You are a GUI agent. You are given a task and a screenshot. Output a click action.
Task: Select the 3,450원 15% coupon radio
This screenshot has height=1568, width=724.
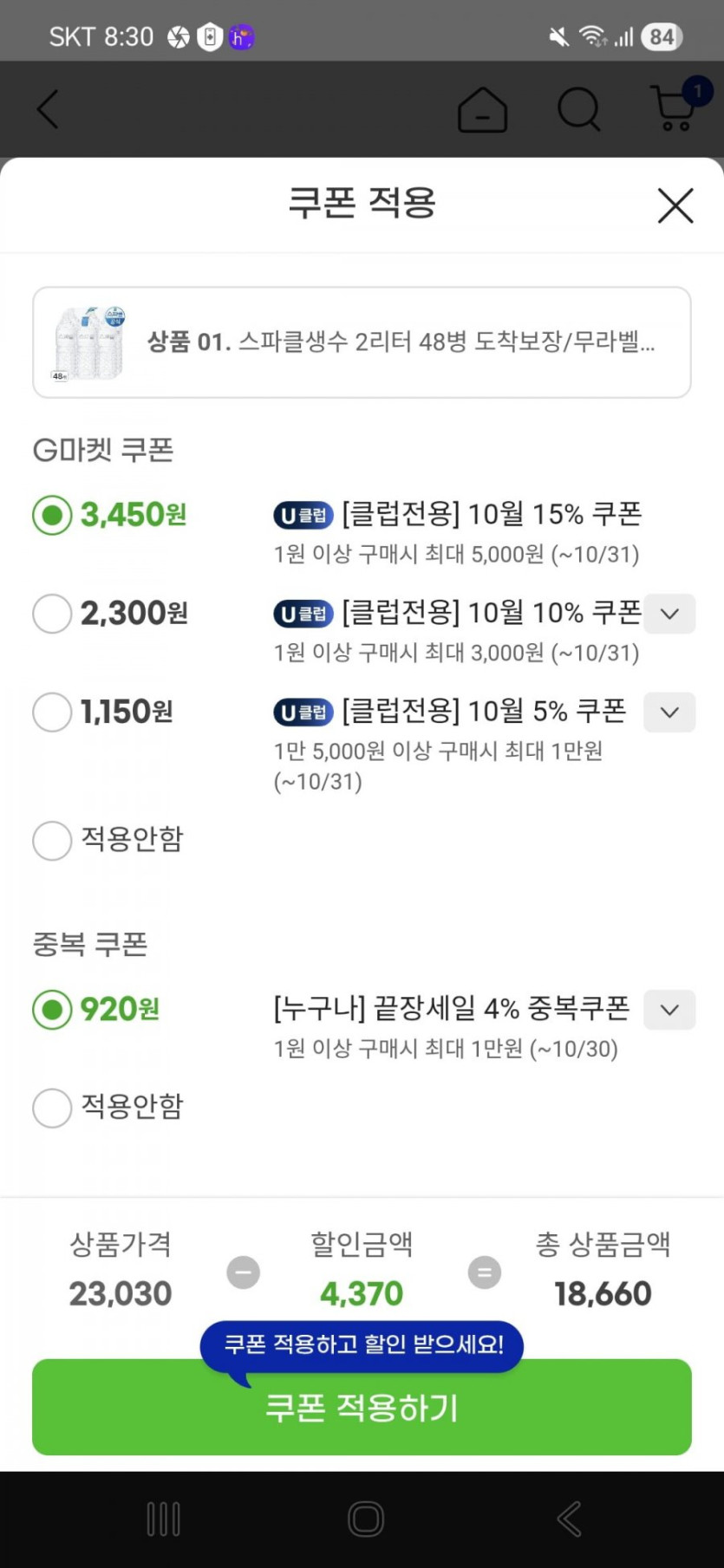click(52, 516)
